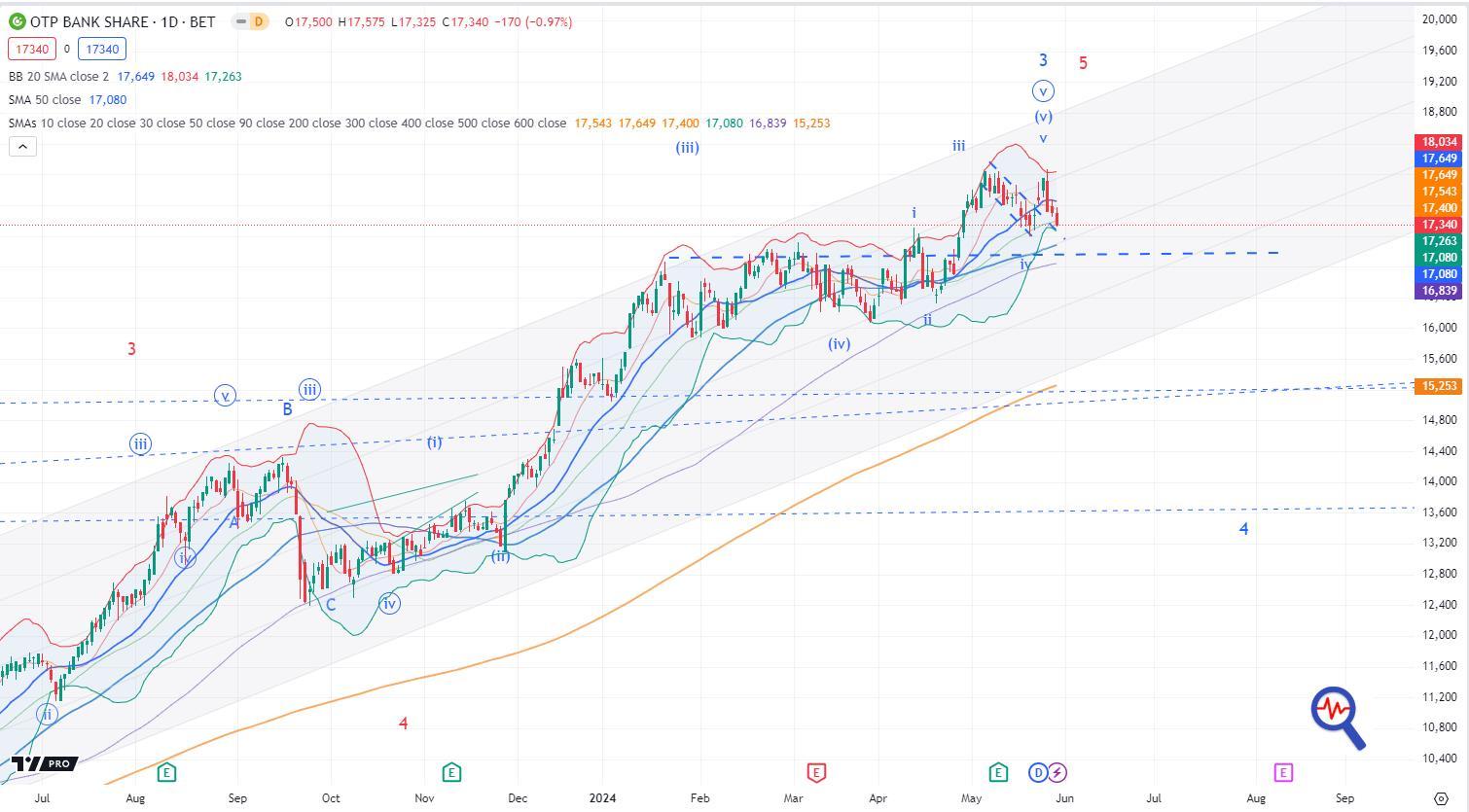
Task: Click the orange 15,253 price axis label
Action: (1439, 386)
